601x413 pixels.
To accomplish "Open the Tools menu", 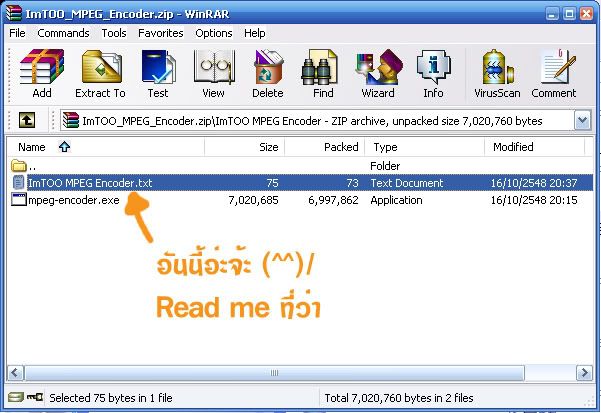I will pyautogui.click(x=114, y=33).
